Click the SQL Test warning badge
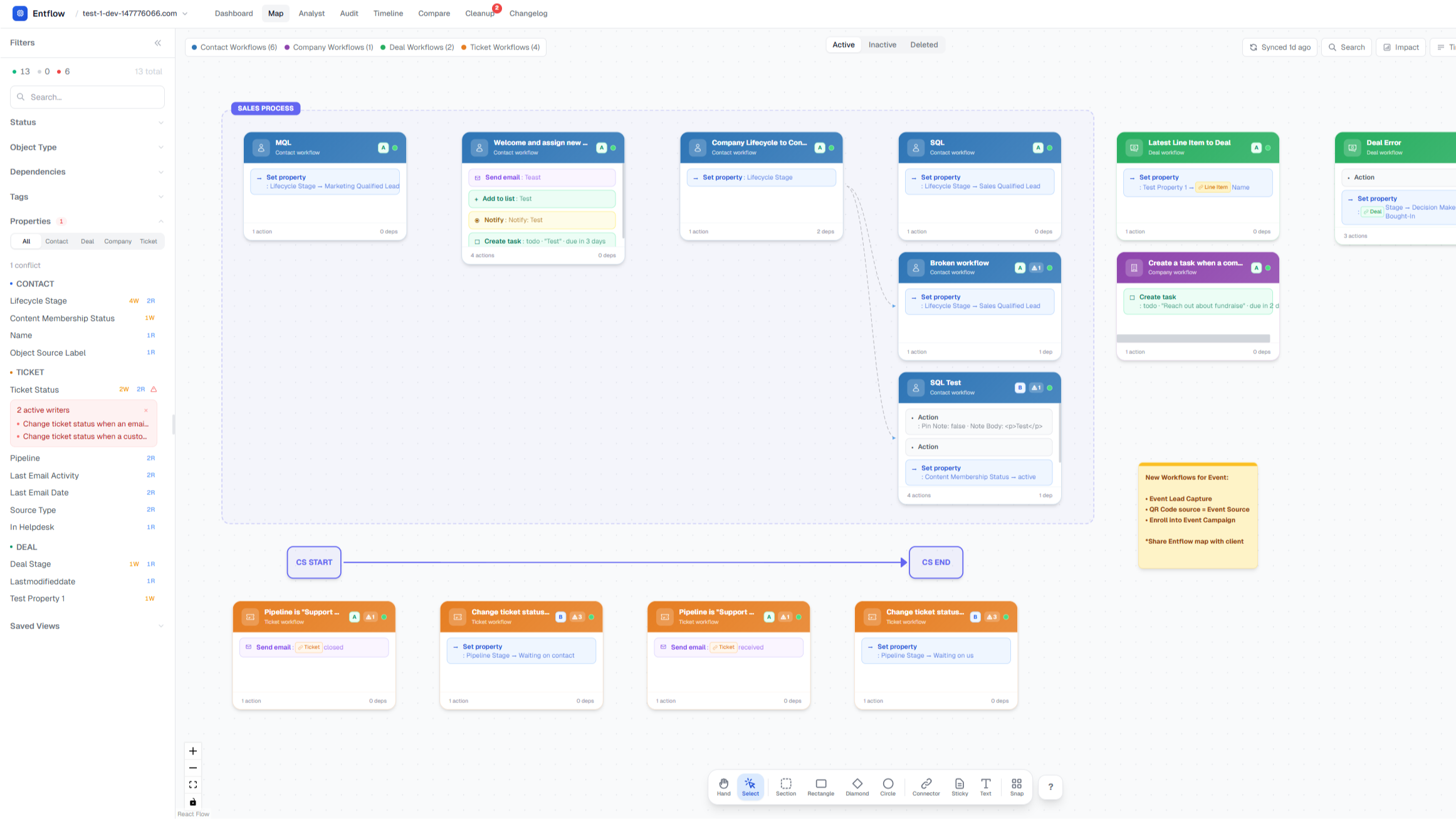The height and width of the screenshot is (819, 1456). [x=1036, y=388]
